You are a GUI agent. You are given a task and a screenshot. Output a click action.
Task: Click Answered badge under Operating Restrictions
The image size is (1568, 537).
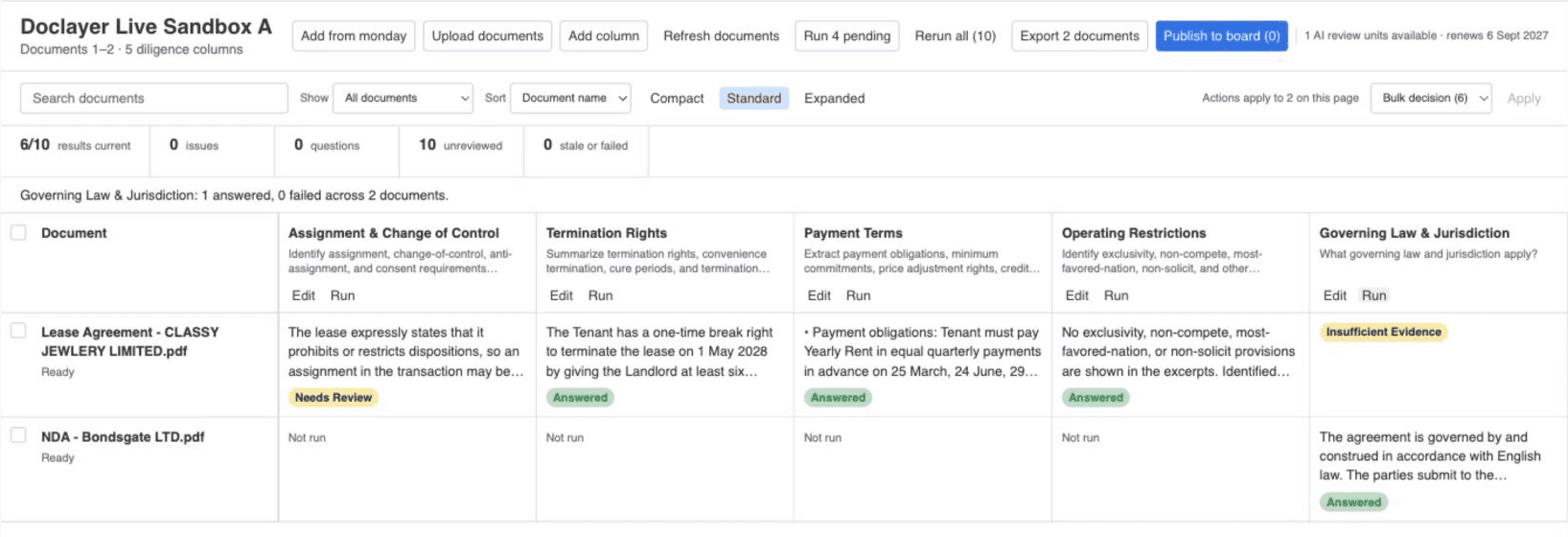tap(1095, 397)
